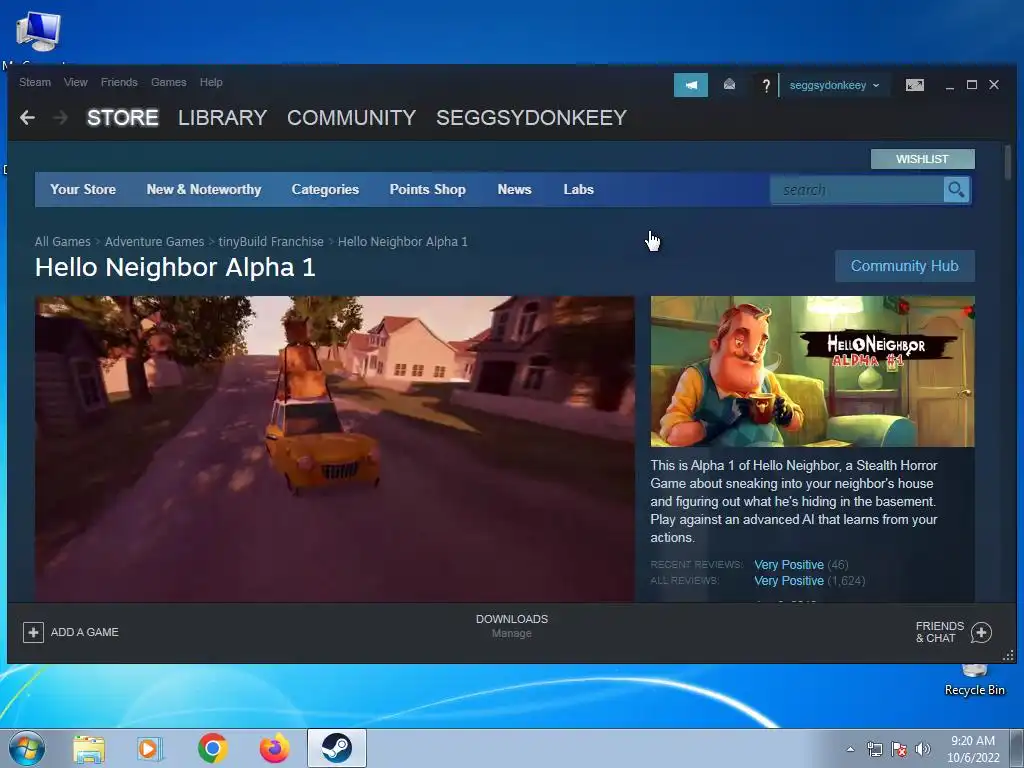Click the Adventure Games breadcrumb
This screenshot has height=768, width=1024.
tap(154, 242)
